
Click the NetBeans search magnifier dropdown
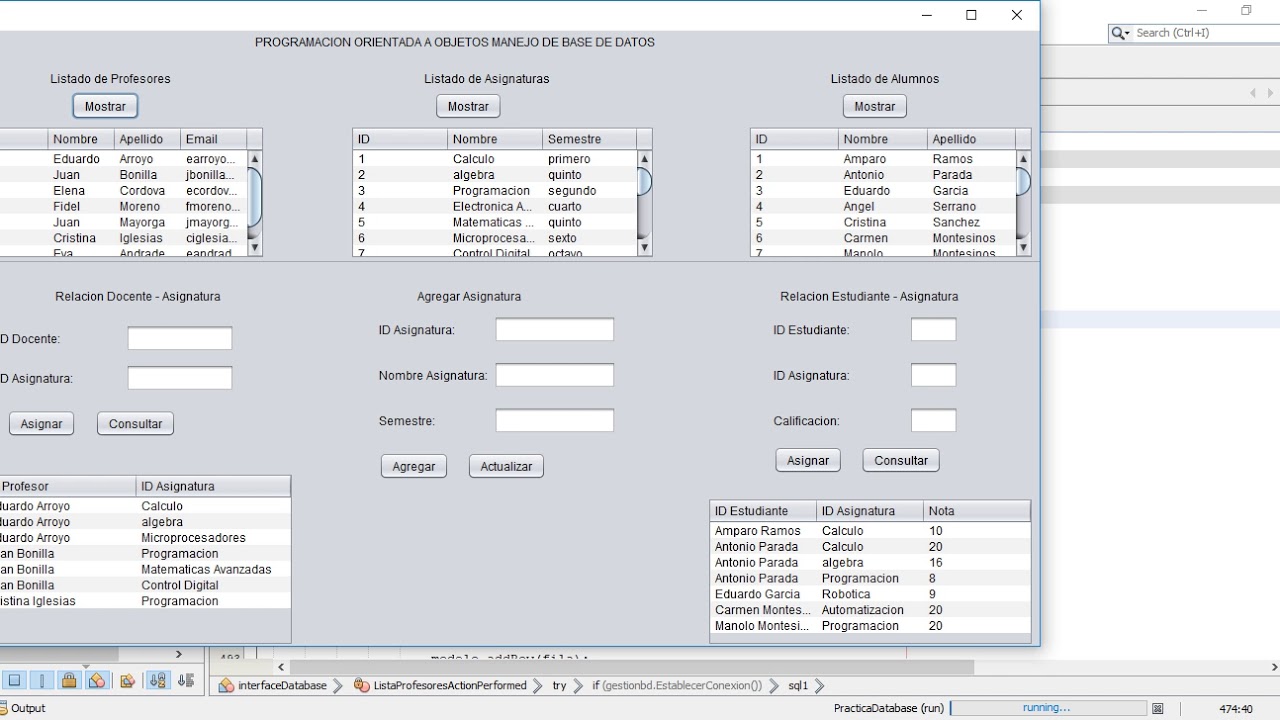coord(1121,33)
